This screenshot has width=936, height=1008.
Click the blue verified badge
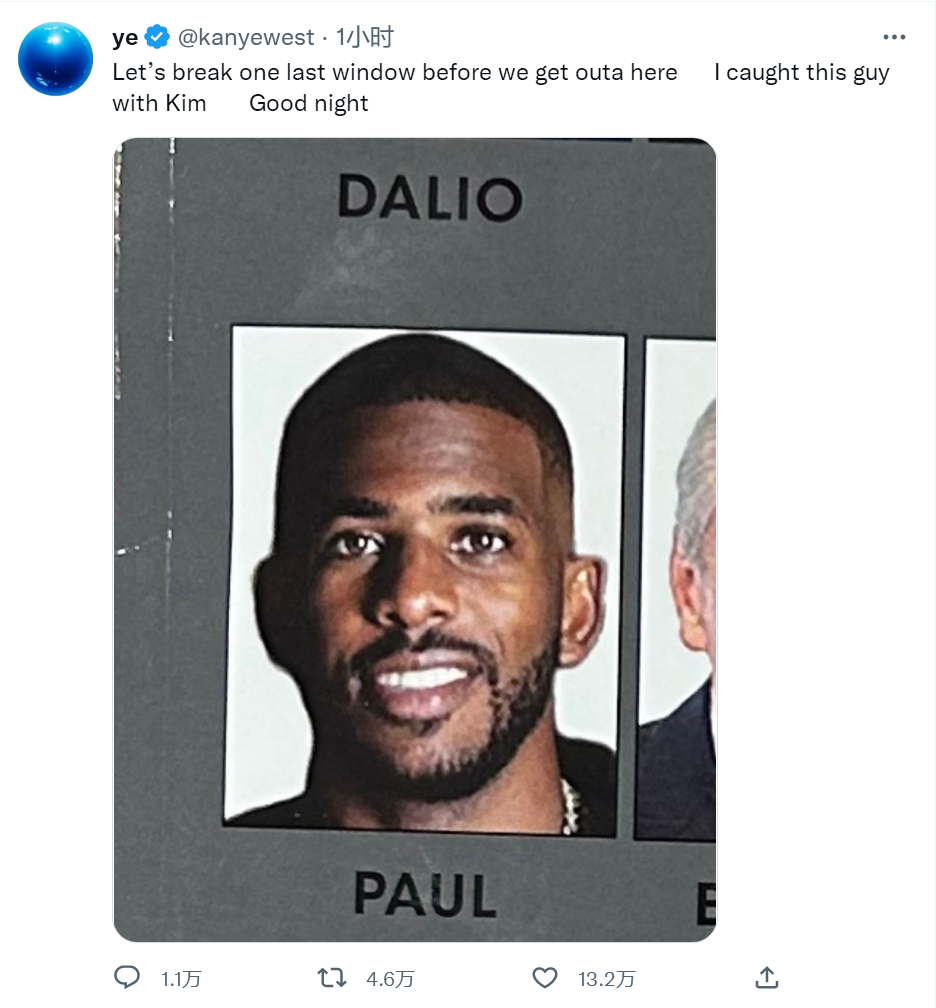[x=157, y=37]
